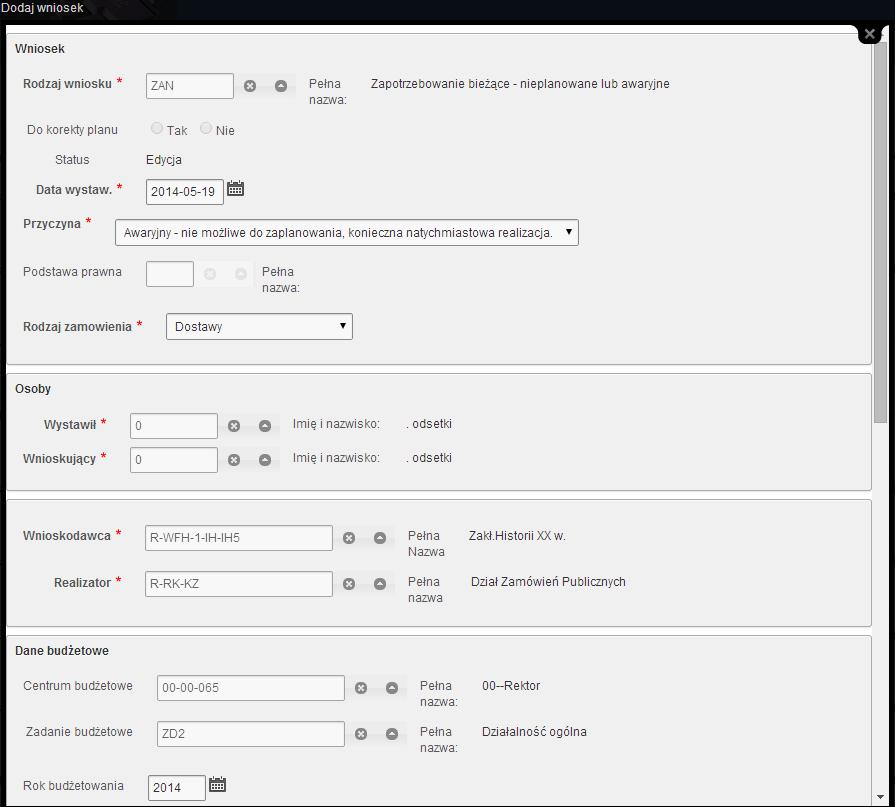Clear the Wnioskodawca field icon
The width and height of the screenshot is (895, 807).
click(349, 538)
